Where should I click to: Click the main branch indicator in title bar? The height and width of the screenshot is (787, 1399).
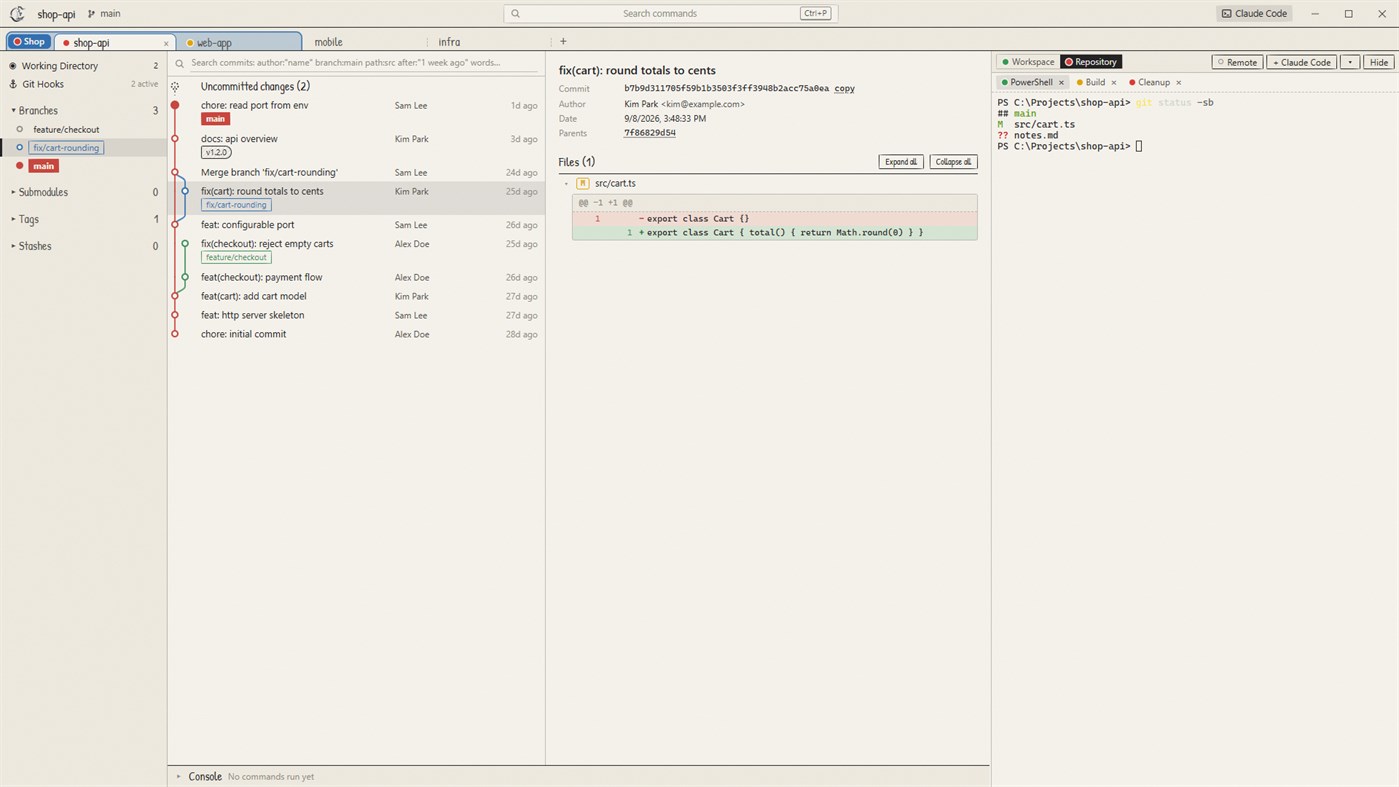click(x=105, y=14)
